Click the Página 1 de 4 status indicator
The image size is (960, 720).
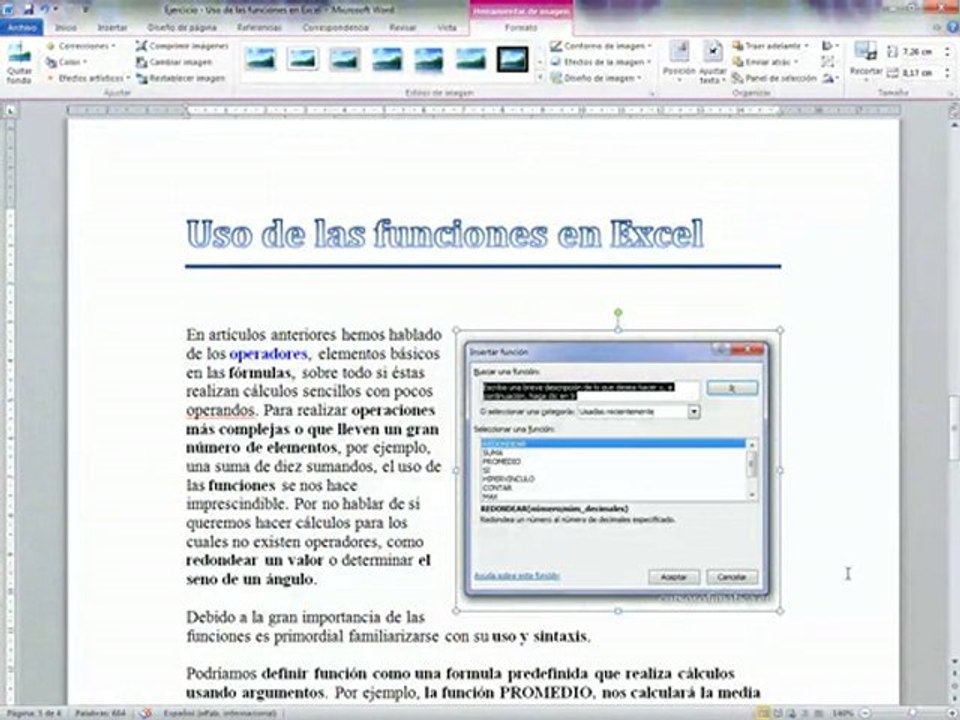coord(34,713)
